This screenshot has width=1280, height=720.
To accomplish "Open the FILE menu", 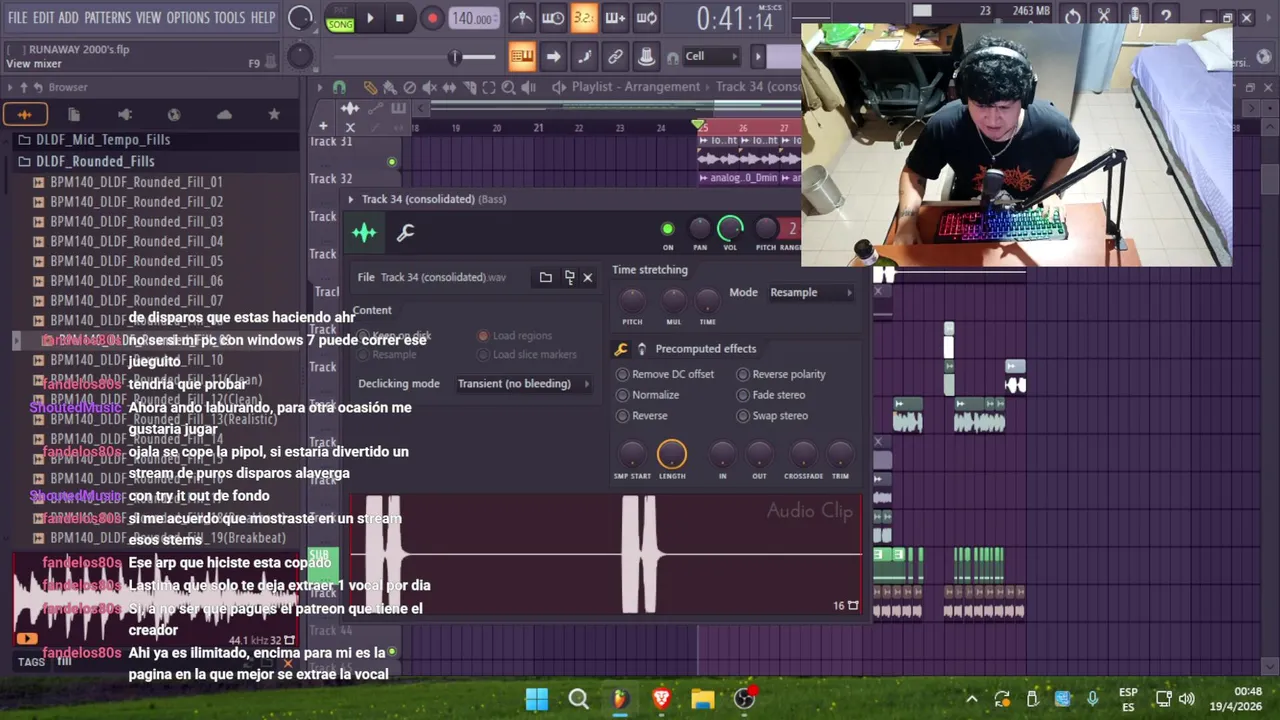I will click(18, 18).
